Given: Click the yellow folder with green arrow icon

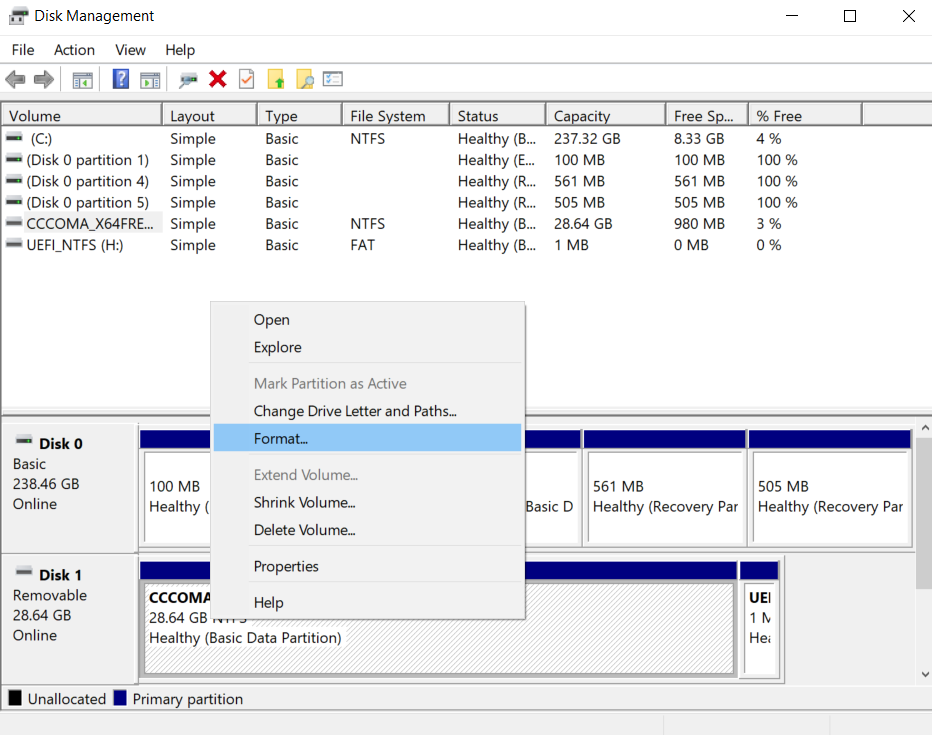Looking at the screenshot, I should (x=276, y=80).
